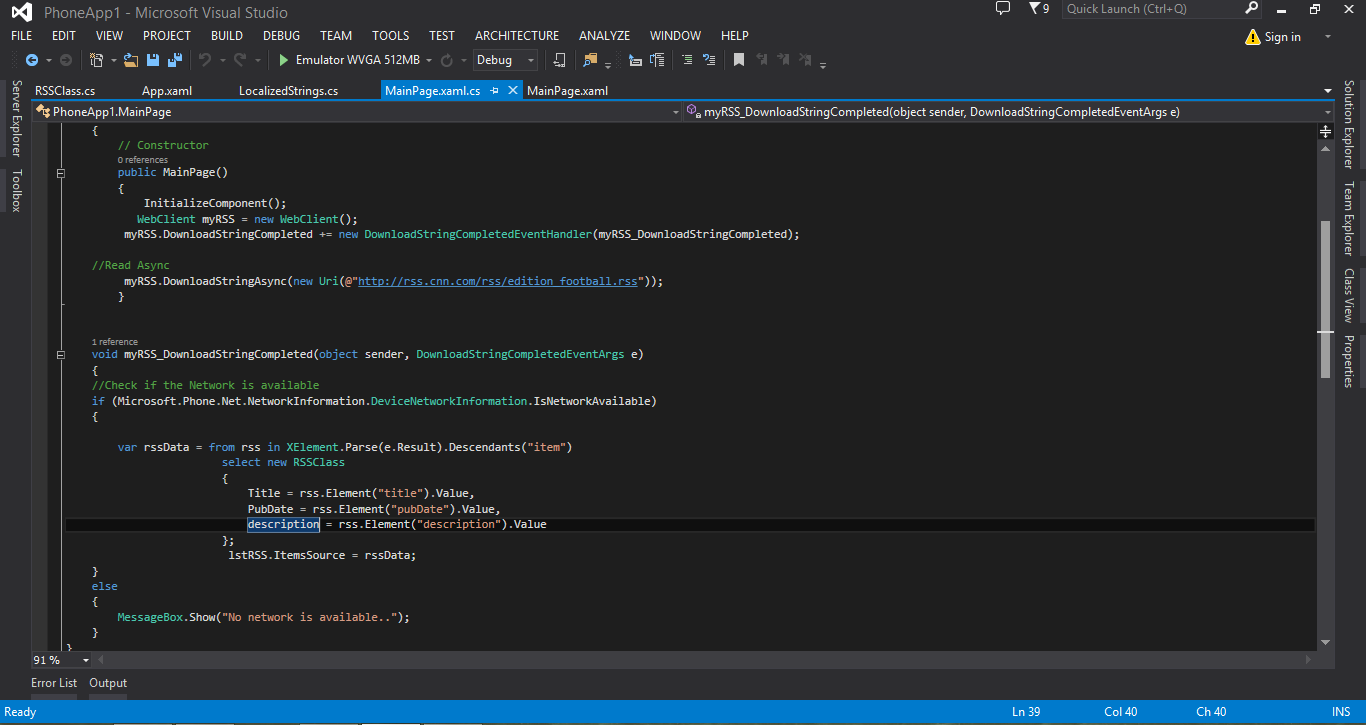Open the ARCHITECTURE menu
The image size is (1366, 725).
pos(517,36)
